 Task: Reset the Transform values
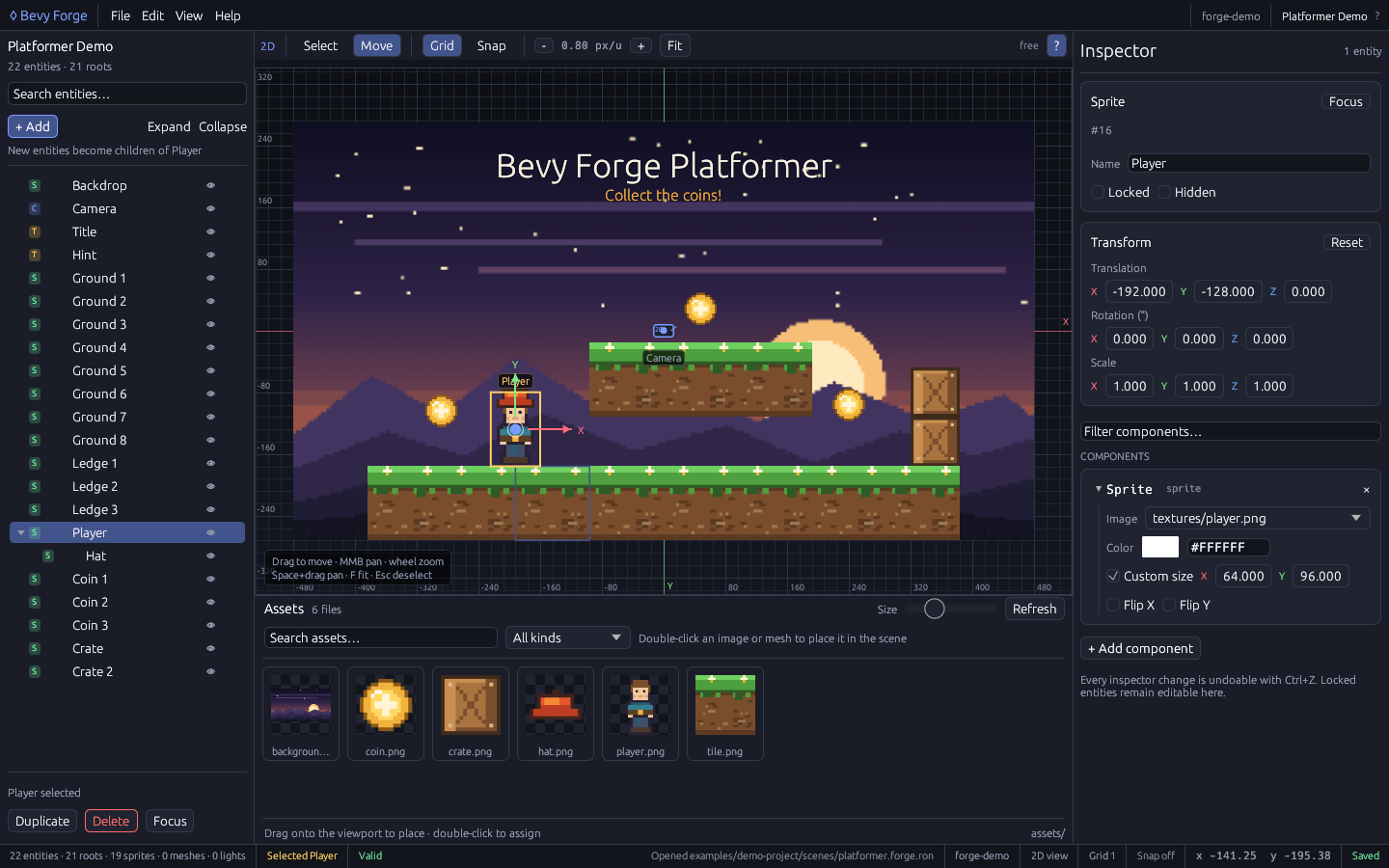tap(1347, 242)
